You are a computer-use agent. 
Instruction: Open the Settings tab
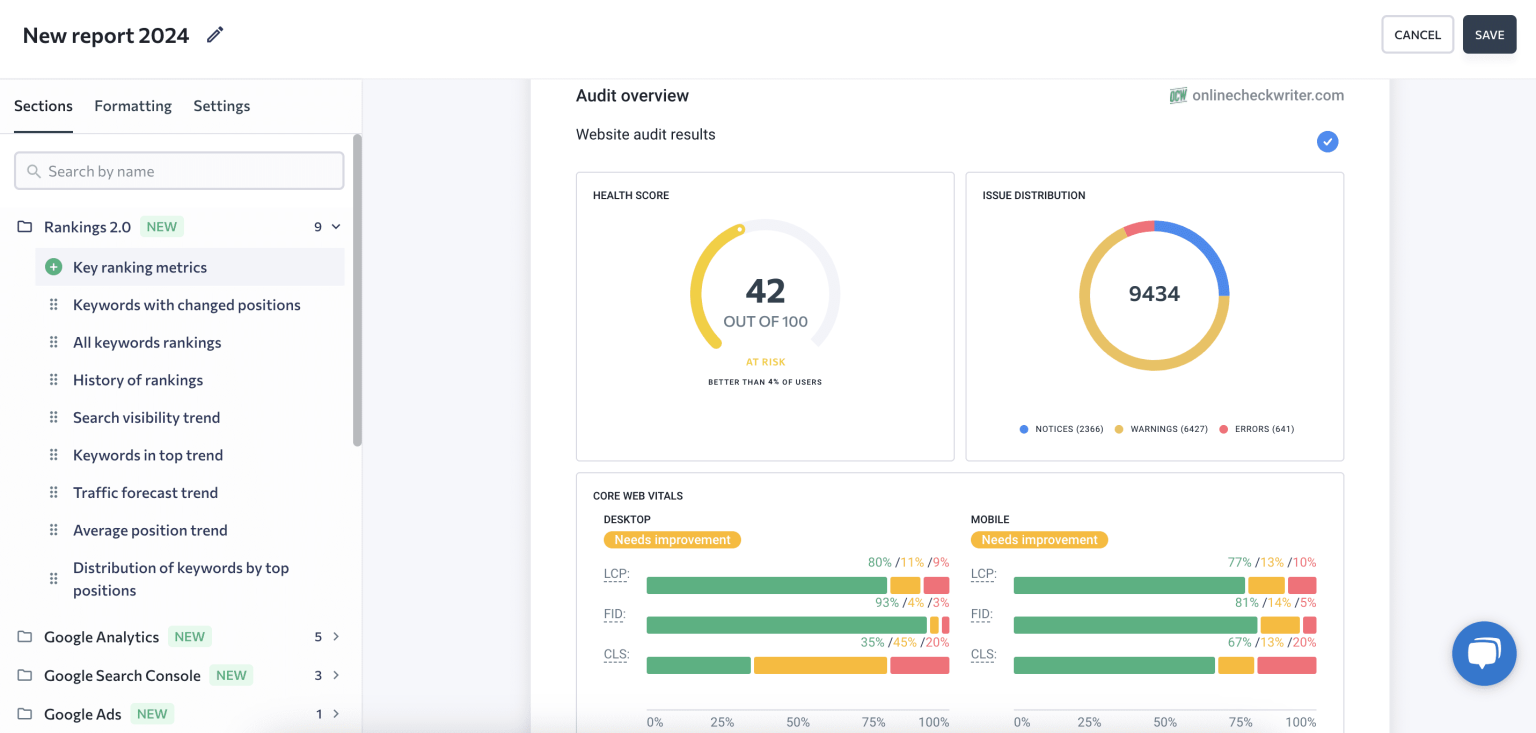point(221,105)
